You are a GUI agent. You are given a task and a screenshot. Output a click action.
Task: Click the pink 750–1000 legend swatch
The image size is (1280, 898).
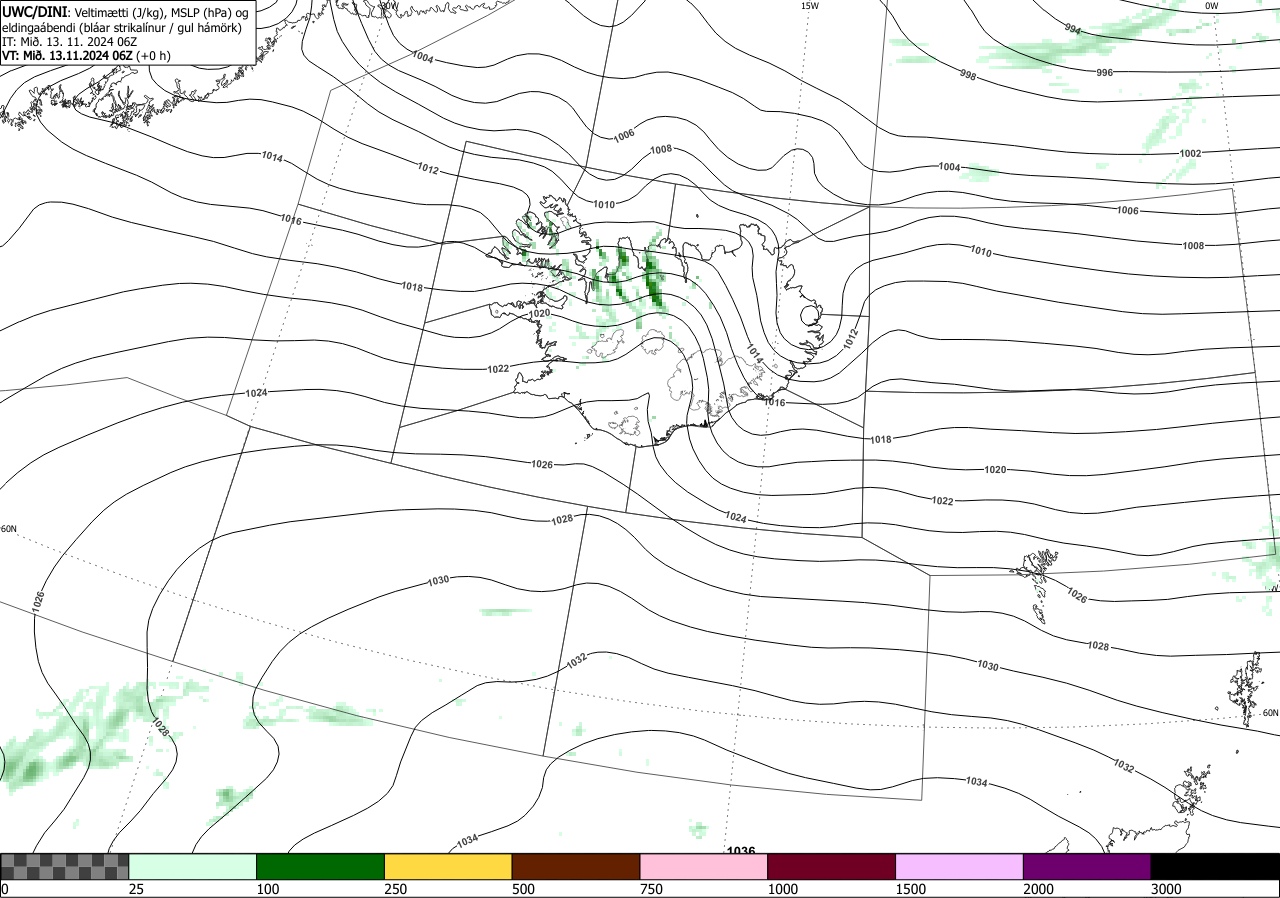(704, 866)
